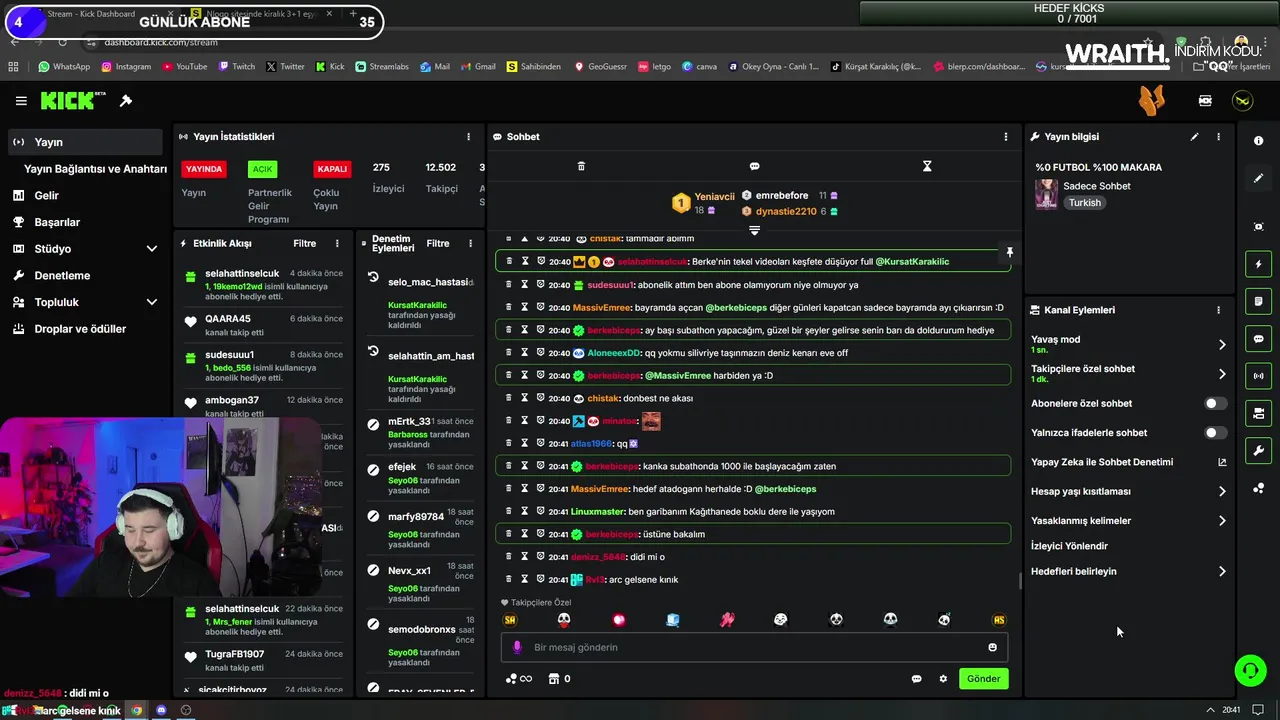The height and width of the screenshot is (720, 1280).
Task: Open Başarılar in left sidebar
Action: click(x=57, y=222)
